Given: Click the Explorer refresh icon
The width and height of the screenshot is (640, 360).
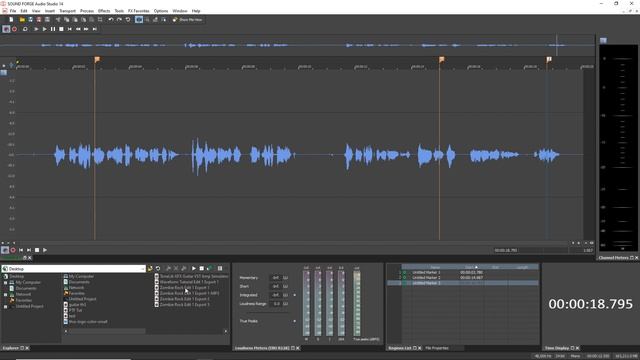Looking at the screenshot, I should (x=158, y=269).
